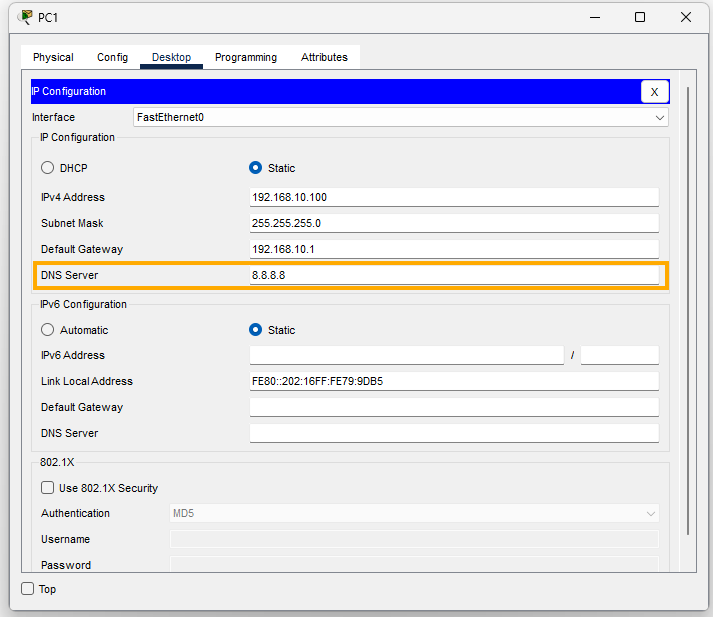Go to the Programming tab
The width and height of the screenshot is (713, 617).
click(x=246, y=57)
